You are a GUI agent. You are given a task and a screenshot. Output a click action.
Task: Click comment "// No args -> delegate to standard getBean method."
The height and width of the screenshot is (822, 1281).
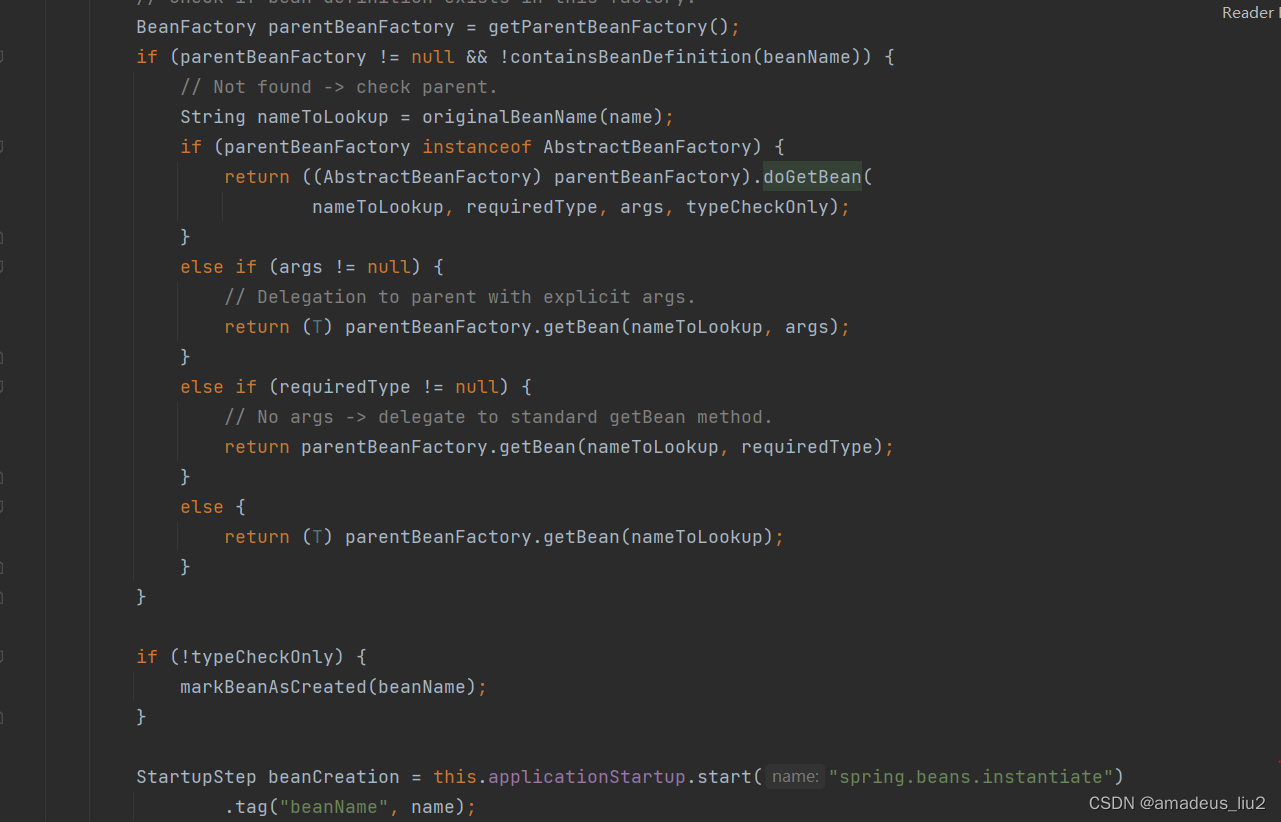[499, 417]
